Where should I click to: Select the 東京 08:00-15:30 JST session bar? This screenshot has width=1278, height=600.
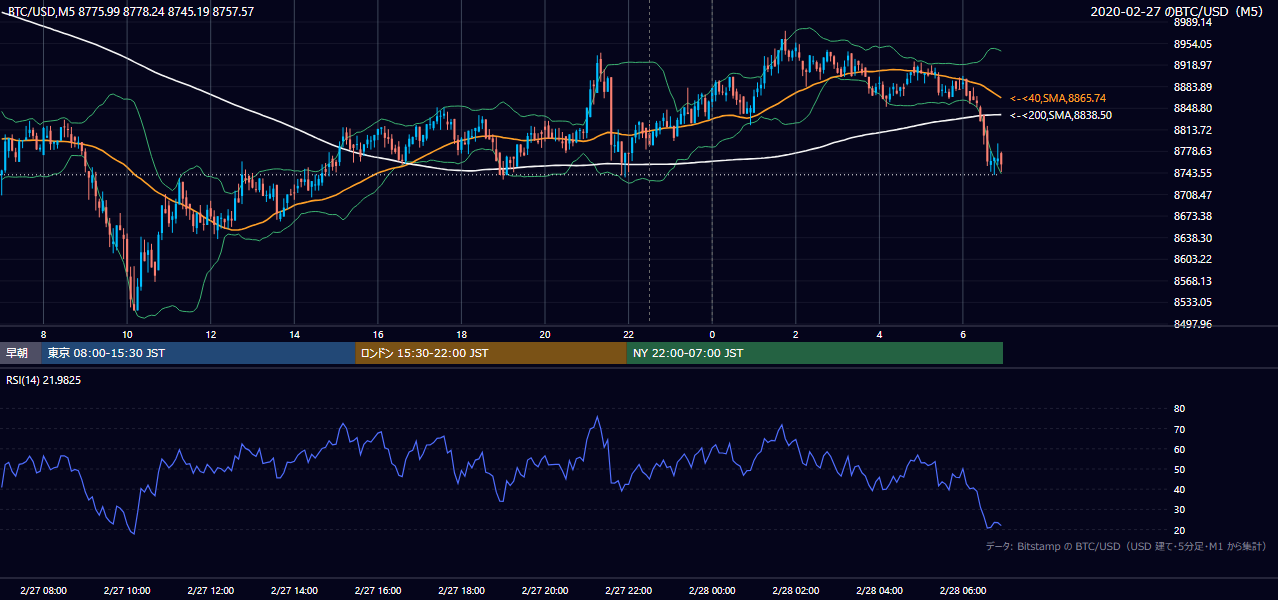198,353
